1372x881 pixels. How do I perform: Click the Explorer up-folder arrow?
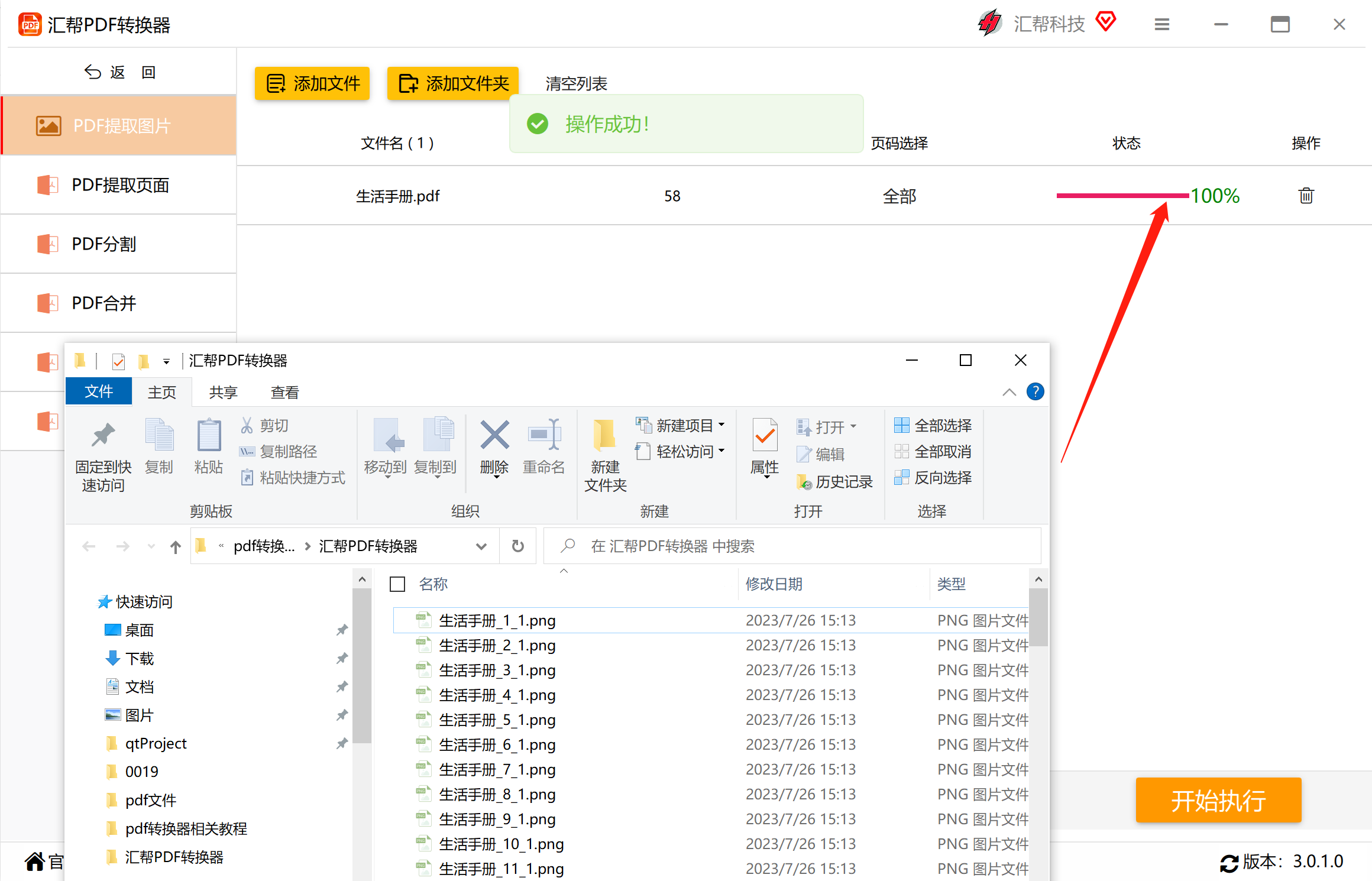click(x=175, y=546)
